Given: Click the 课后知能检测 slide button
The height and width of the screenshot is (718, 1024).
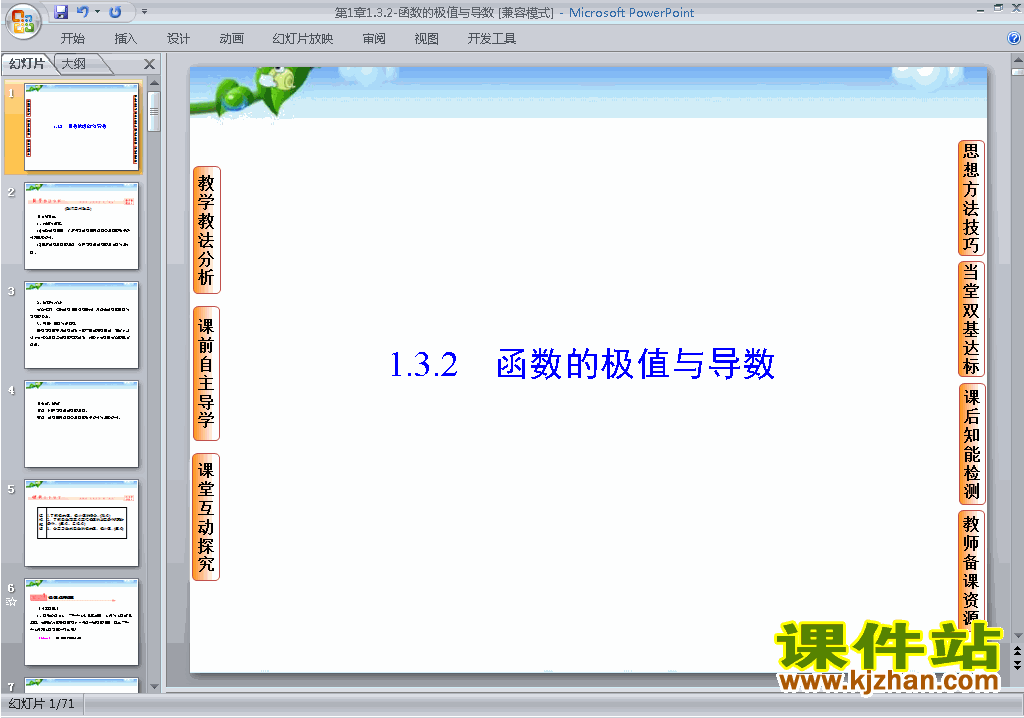Looking at the screenshot, I should (x=971, y=444).
